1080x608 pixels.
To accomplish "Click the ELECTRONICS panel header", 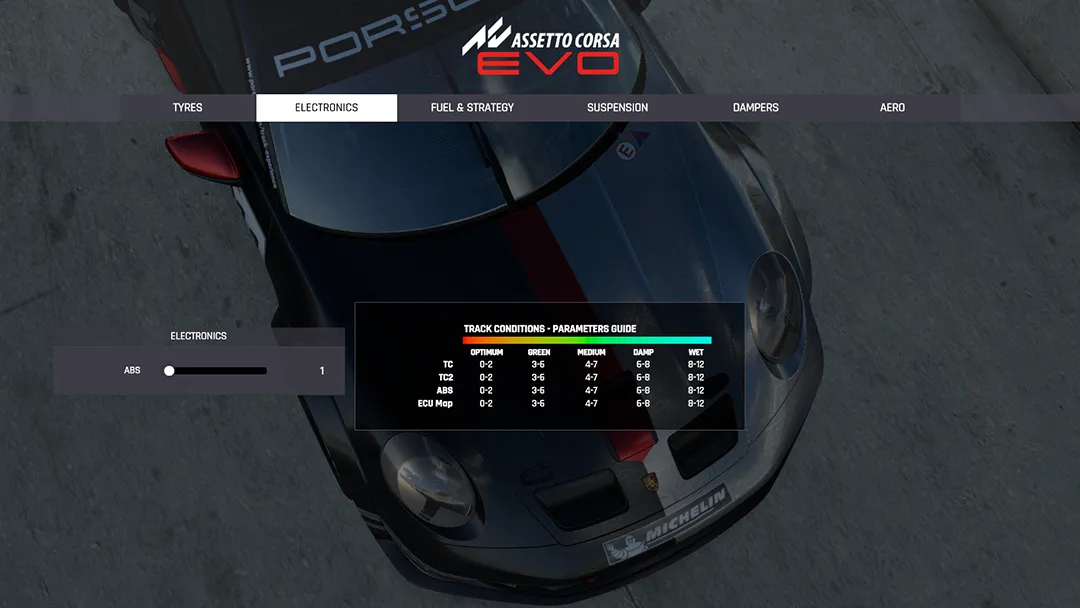I will pyautogui.click(x=198, y=336).
